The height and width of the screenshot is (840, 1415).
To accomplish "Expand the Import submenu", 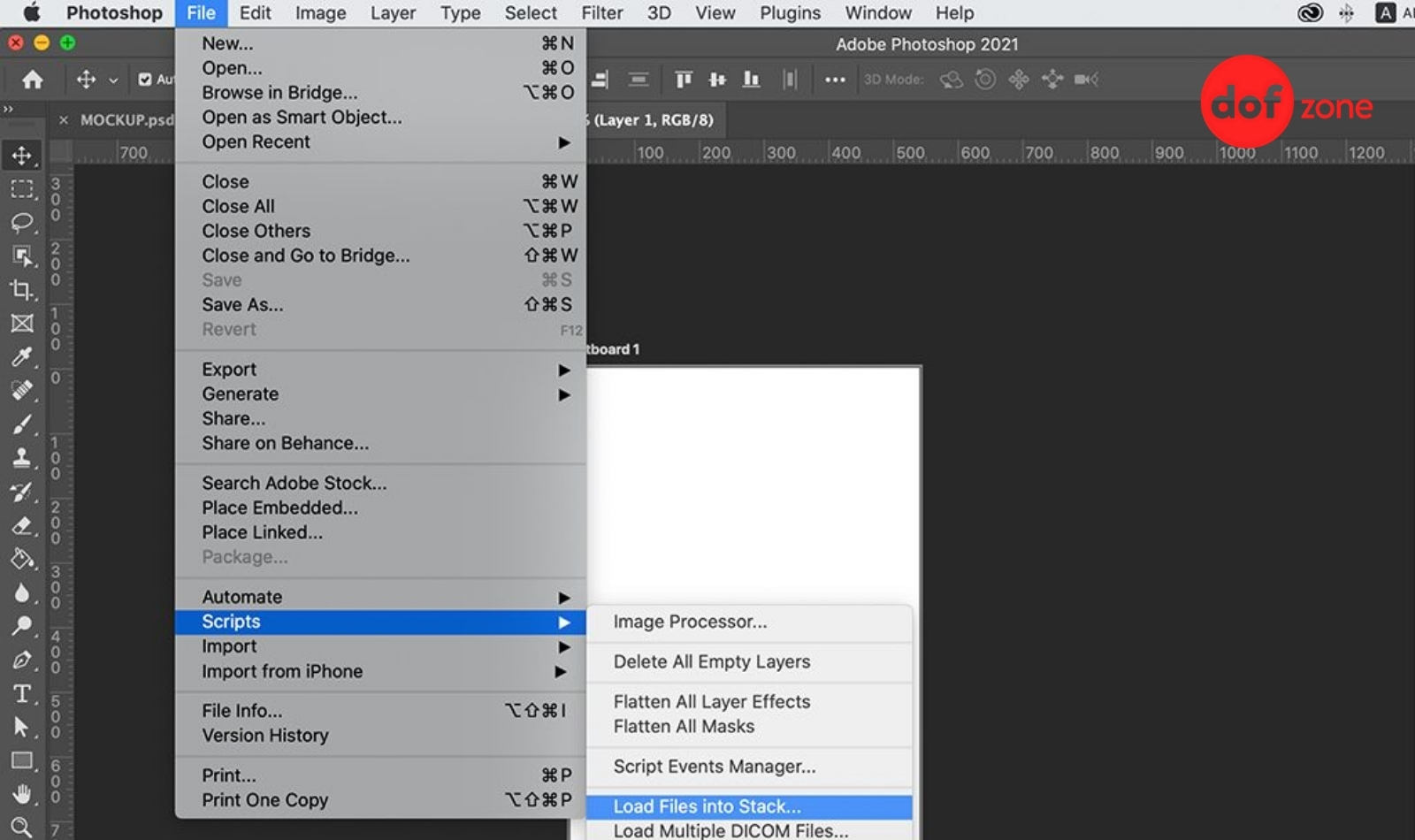I will tap(380, 646).
